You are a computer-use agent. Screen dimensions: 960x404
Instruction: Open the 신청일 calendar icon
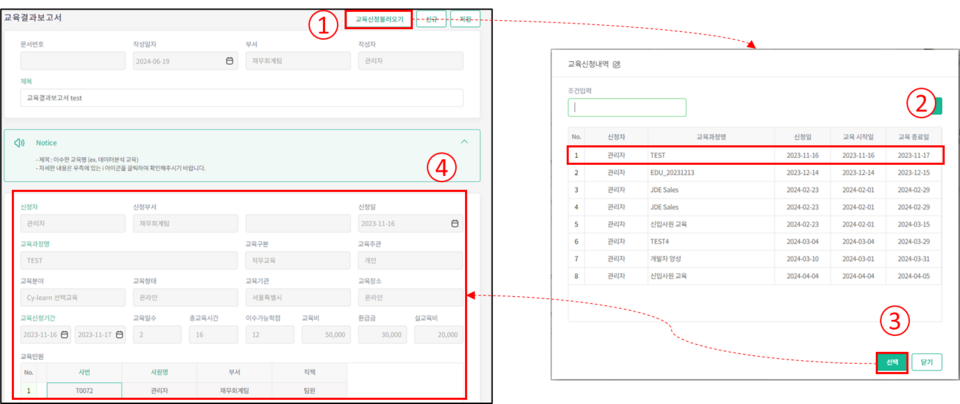coord(454,224)
